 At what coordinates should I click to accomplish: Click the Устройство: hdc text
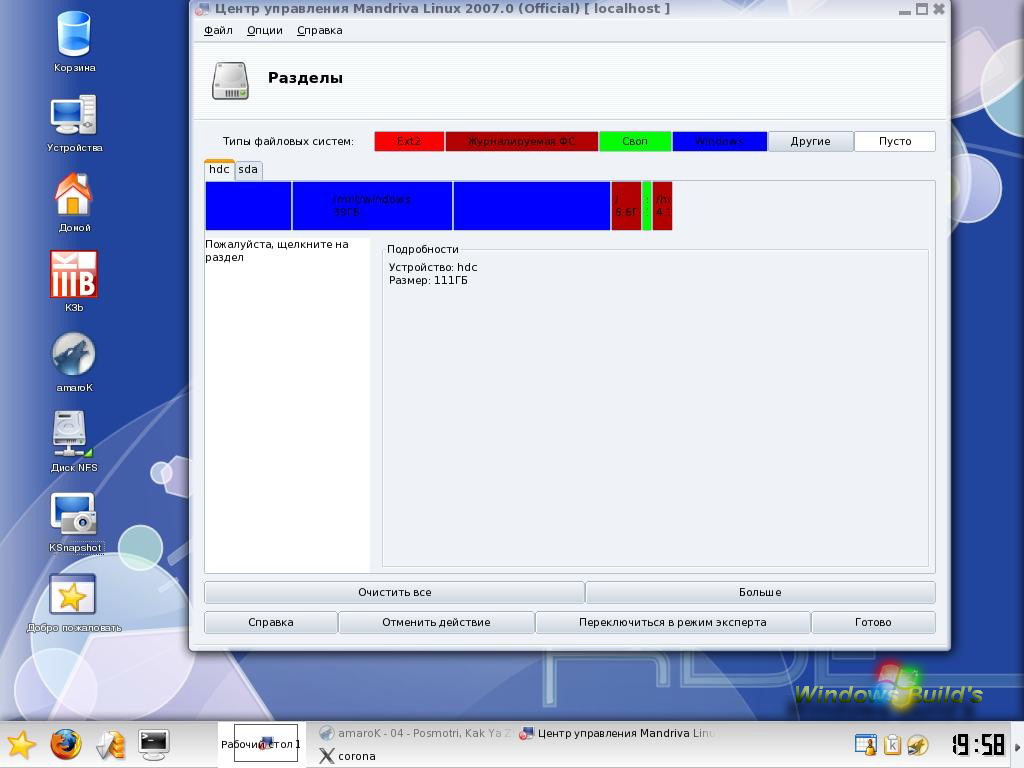pos(433,267)
